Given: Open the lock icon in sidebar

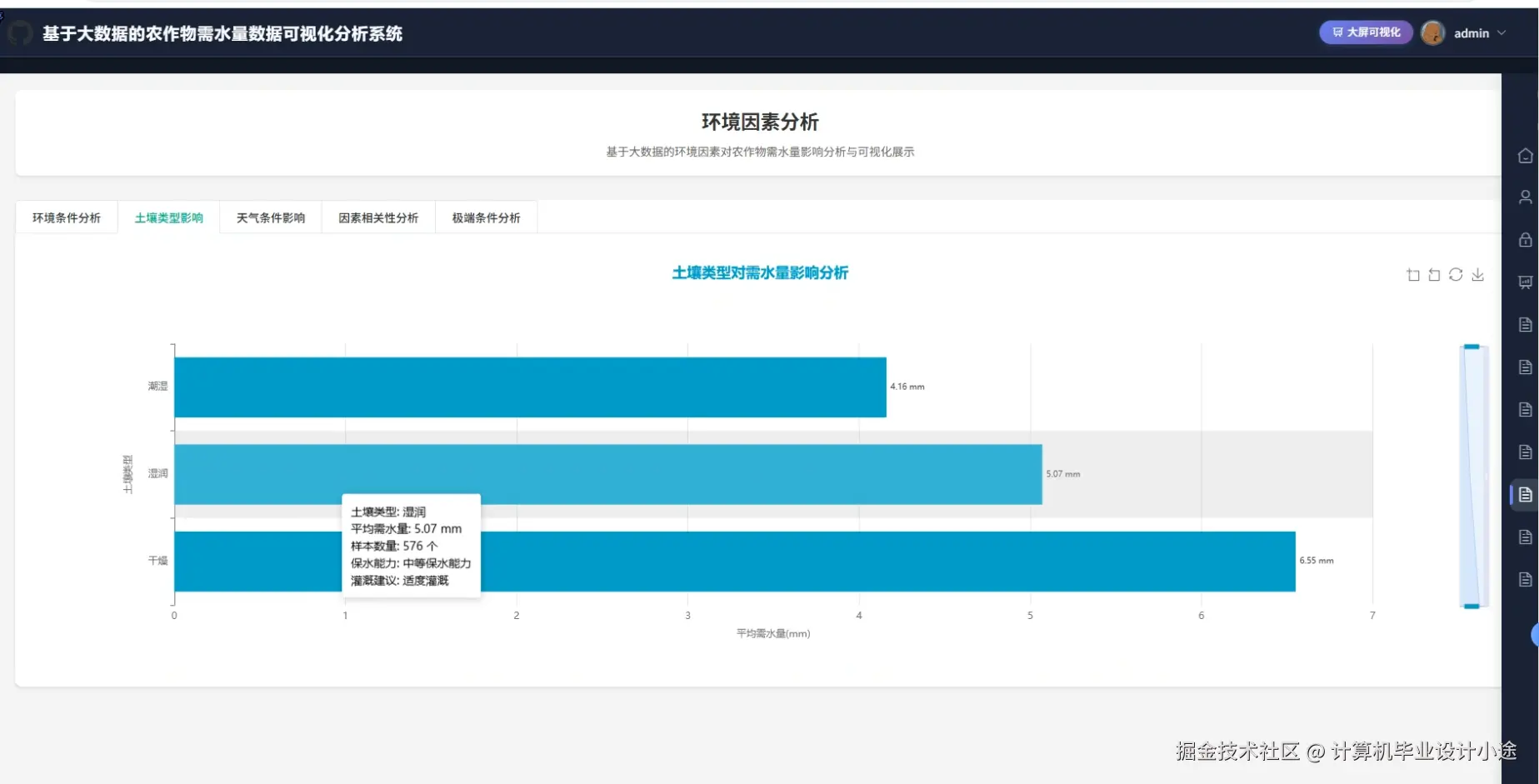Looking at the screenshot, I should tap(1525, 240).
